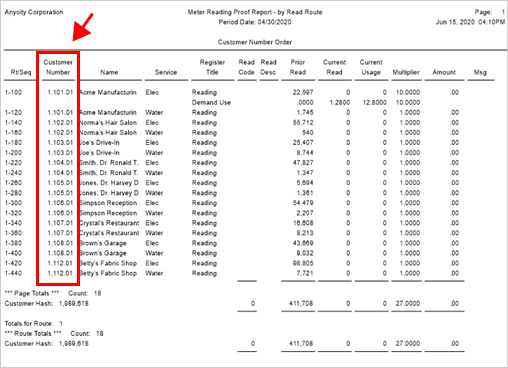Select Norma's Hair Salon in row 1-140
The image size is (508, 368).
(x=108, y=122)
